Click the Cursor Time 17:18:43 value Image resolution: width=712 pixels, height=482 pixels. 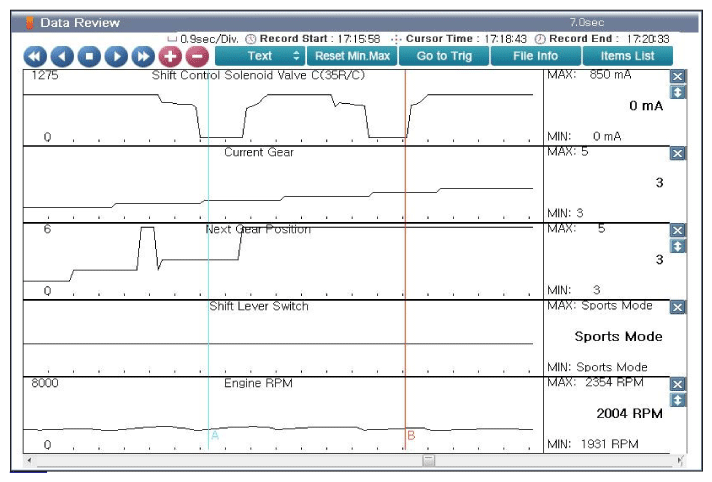point(505,39)
